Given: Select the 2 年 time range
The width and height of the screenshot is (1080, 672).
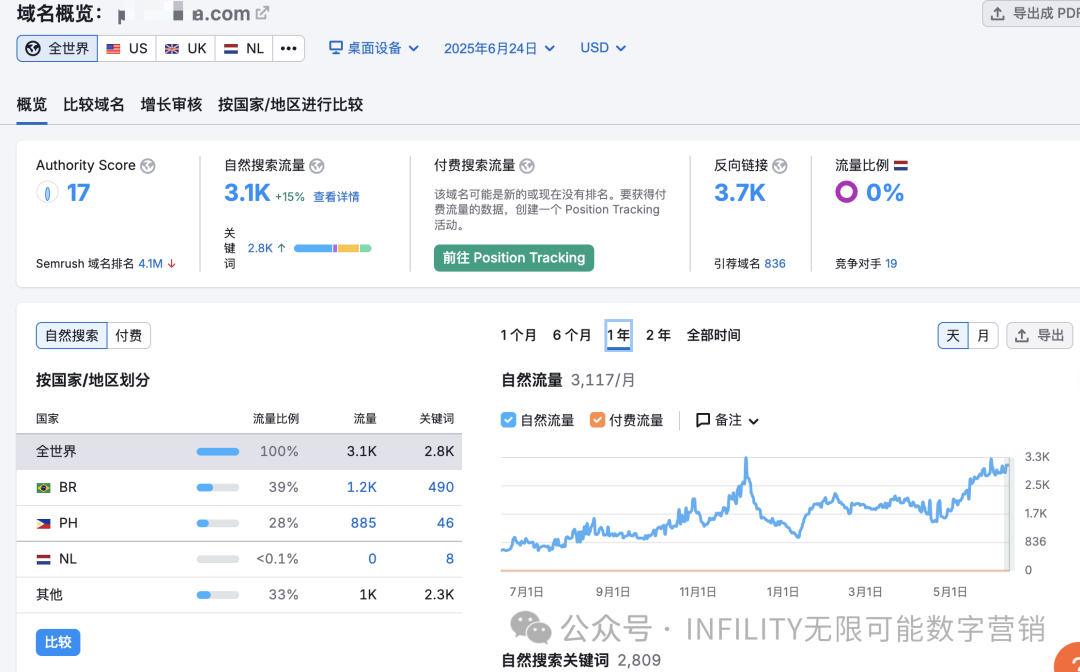Looking at the screenshot, I should [x=658, y=335].
